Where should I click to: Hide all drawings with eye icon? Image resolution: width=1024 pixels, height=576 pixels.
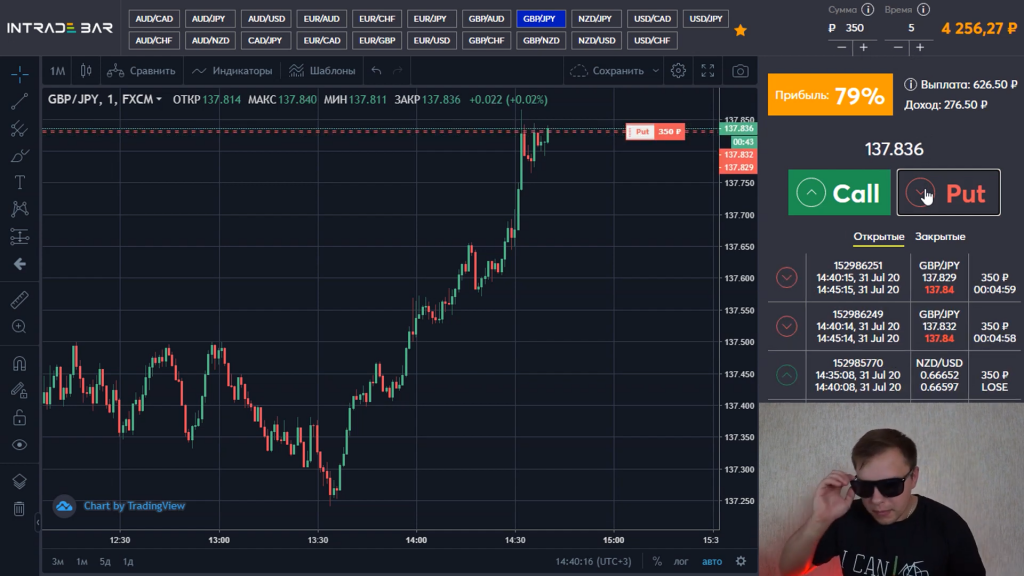[x=19, y=445]
